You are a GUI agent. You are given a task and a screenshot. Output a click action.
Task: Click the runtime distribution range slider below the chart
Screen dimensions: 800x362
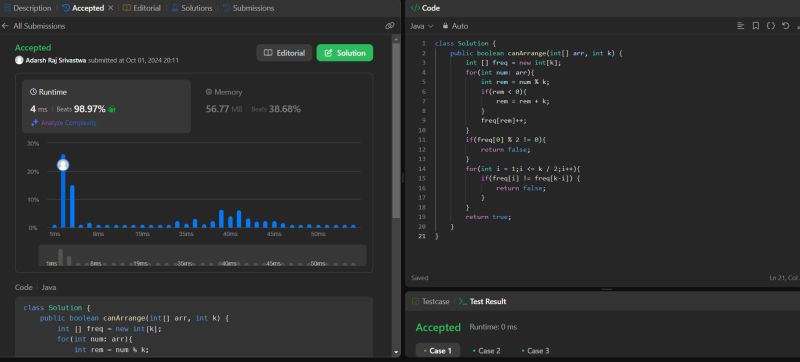(x=203, y=255)
